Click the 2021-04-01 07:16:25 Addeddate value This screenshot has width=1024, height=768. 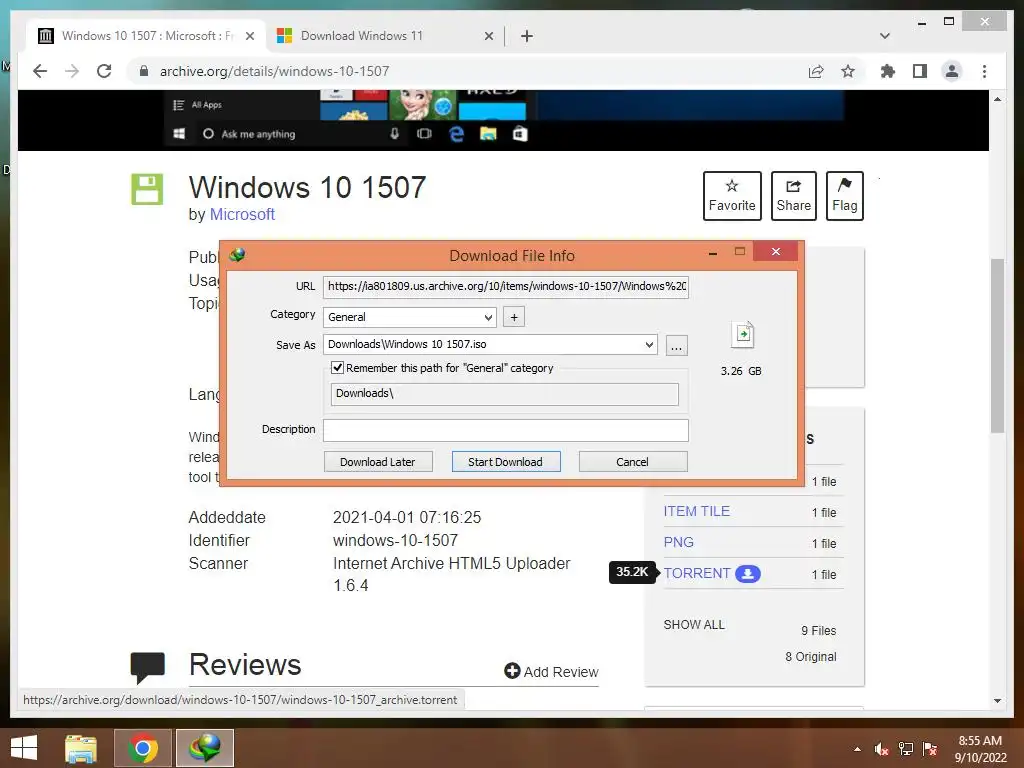(x=407, y=518)
